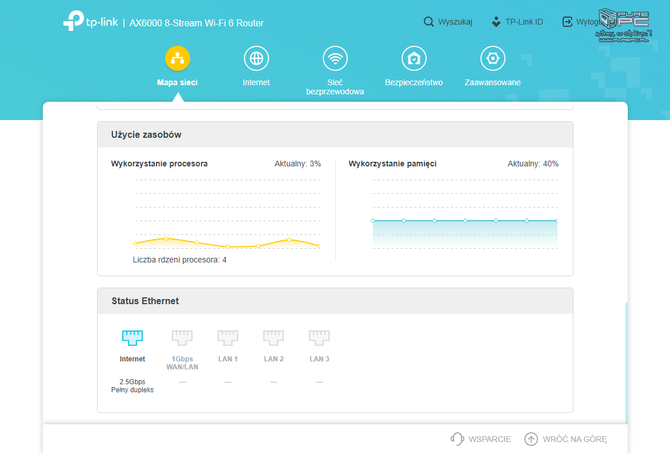This screenshot has width=670, height=454.
Task: Click the Wyszukaj magnifier icon
Action: point(429,22)
